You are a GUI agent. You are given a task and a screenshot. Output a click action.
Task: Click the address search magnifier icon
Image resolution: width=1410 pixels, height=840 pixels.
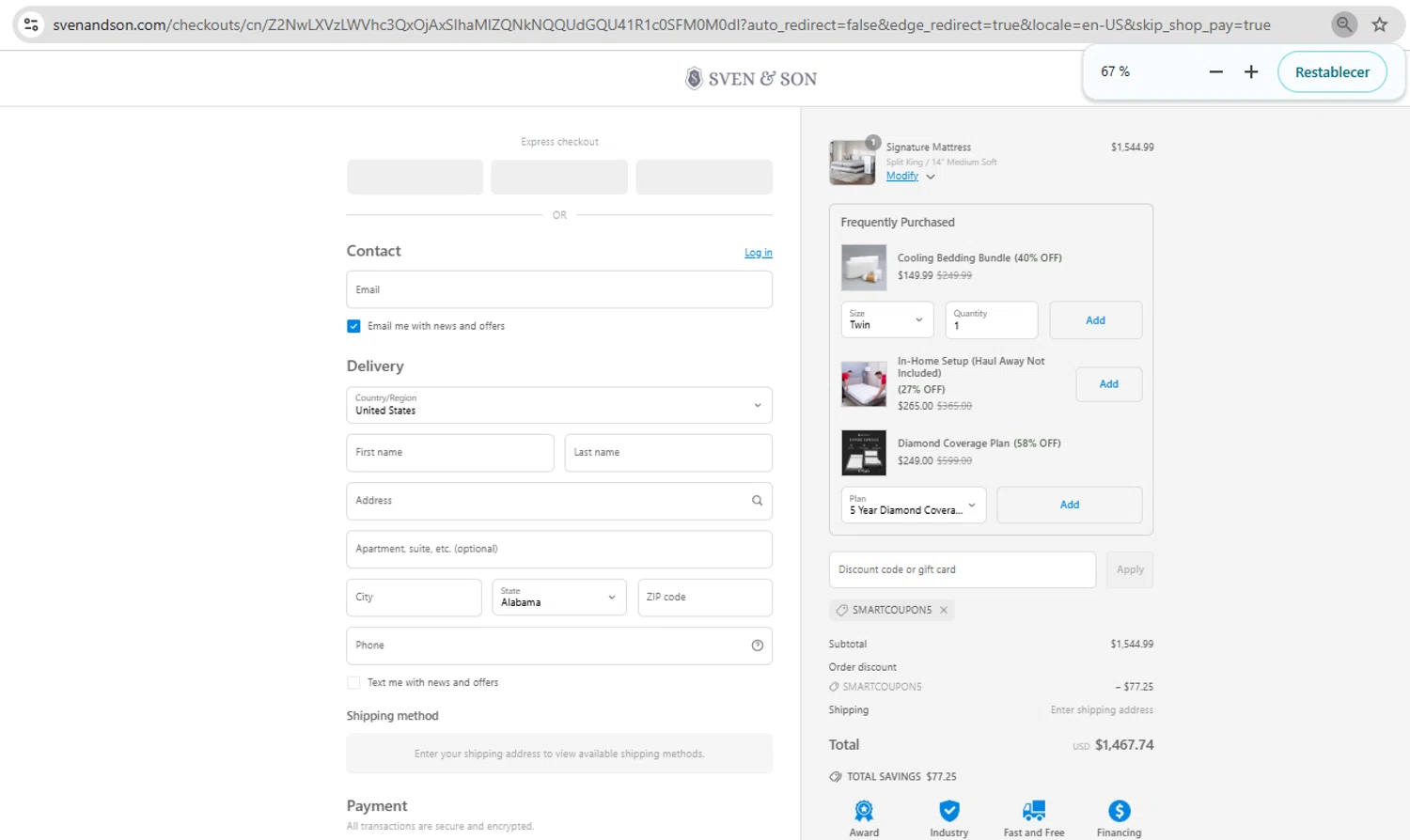click(757, 501)
